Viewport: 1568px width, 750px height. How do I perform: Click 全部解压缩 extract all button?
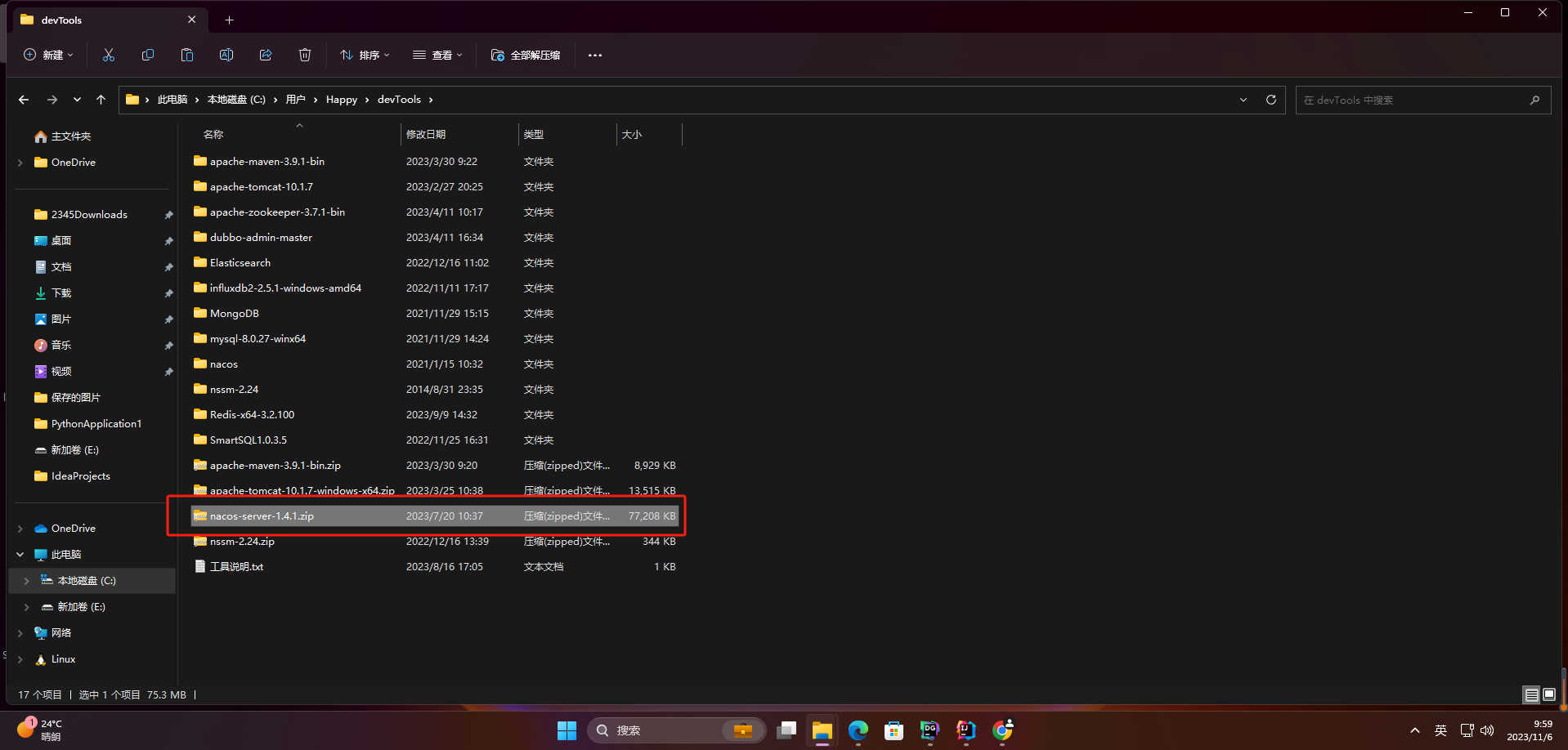pos(526,55)
